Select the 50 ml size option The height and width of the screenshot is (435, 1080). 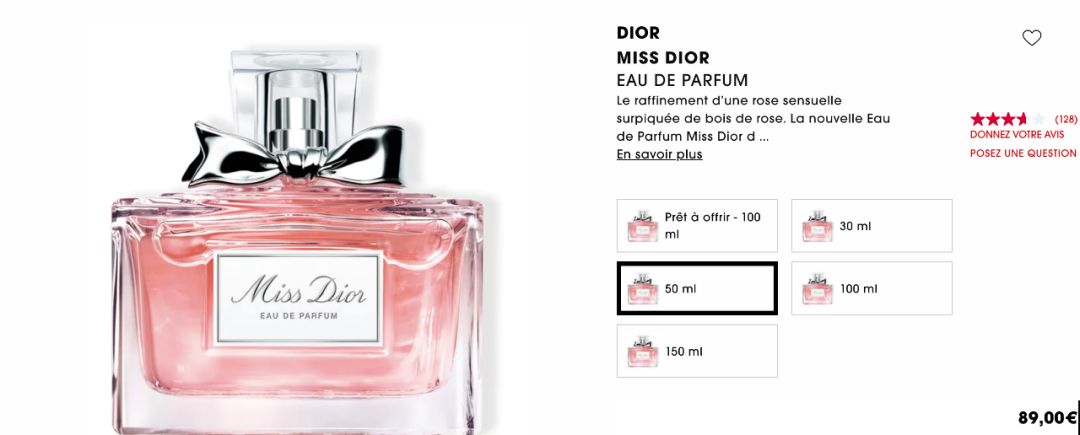(697, 288)
